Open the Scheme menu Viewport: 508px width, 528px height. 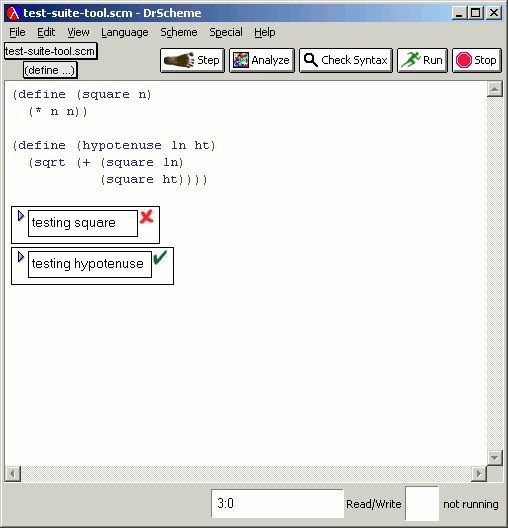tap(179, 32)
